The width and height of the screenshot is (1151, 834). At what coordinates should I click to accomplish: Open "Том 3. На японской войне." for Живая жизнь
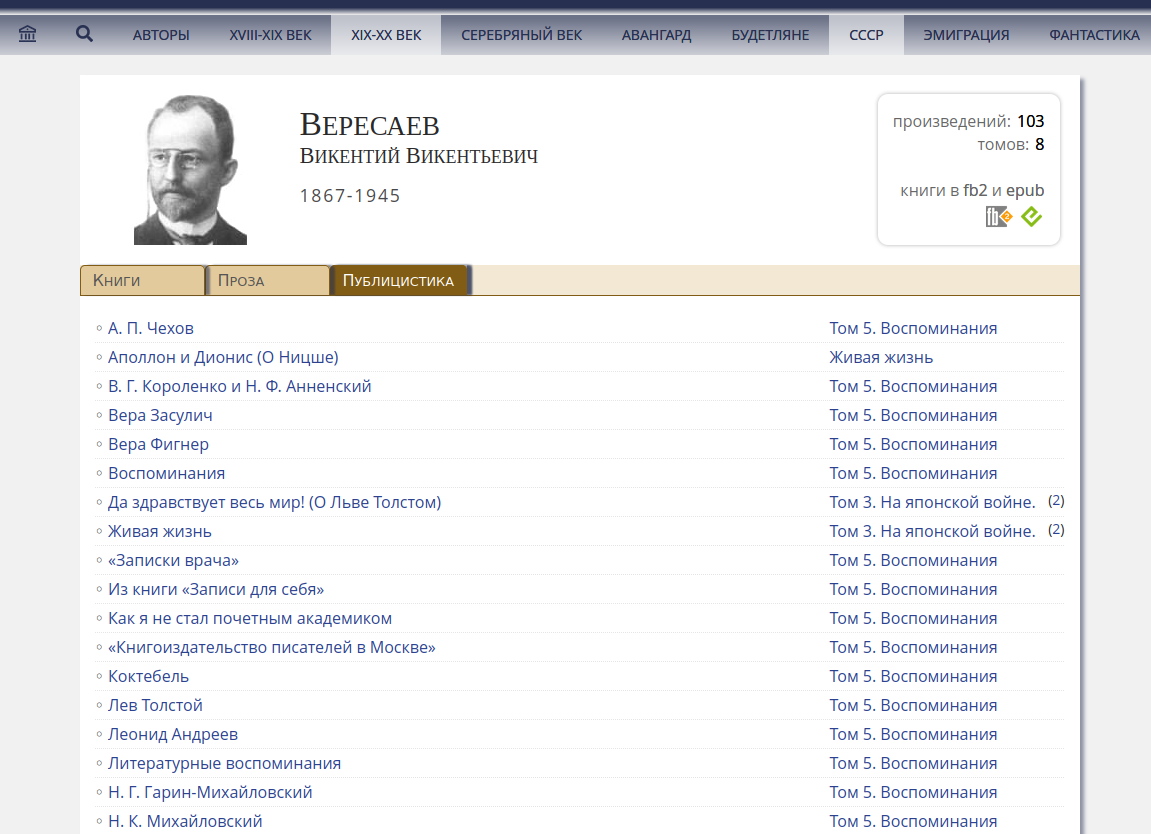pos(932,531)
